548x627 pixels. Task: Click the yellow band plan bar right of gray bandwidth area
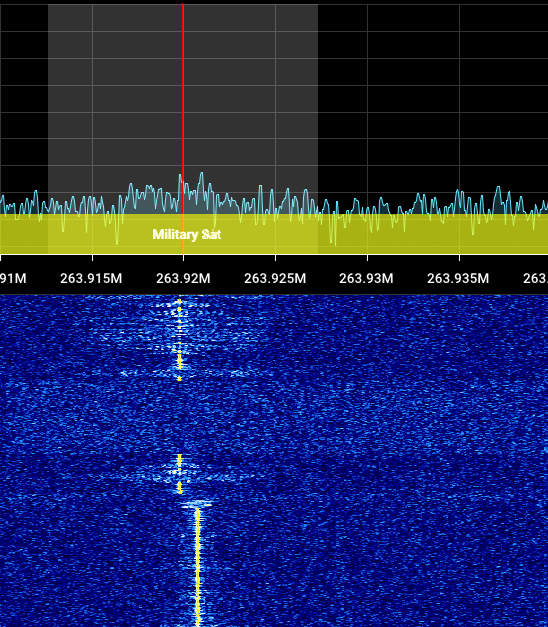(433, 234)
